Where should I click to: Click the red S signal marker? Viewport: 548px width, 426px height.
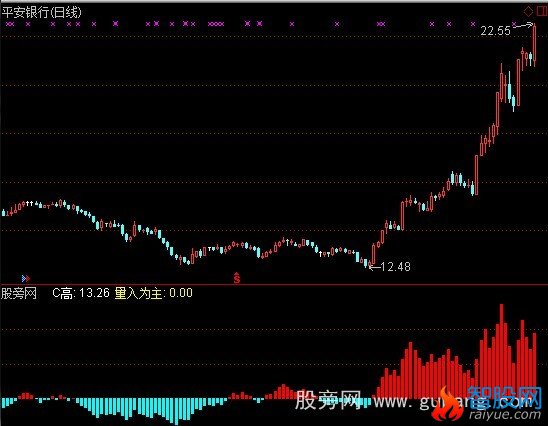(237, 277)
